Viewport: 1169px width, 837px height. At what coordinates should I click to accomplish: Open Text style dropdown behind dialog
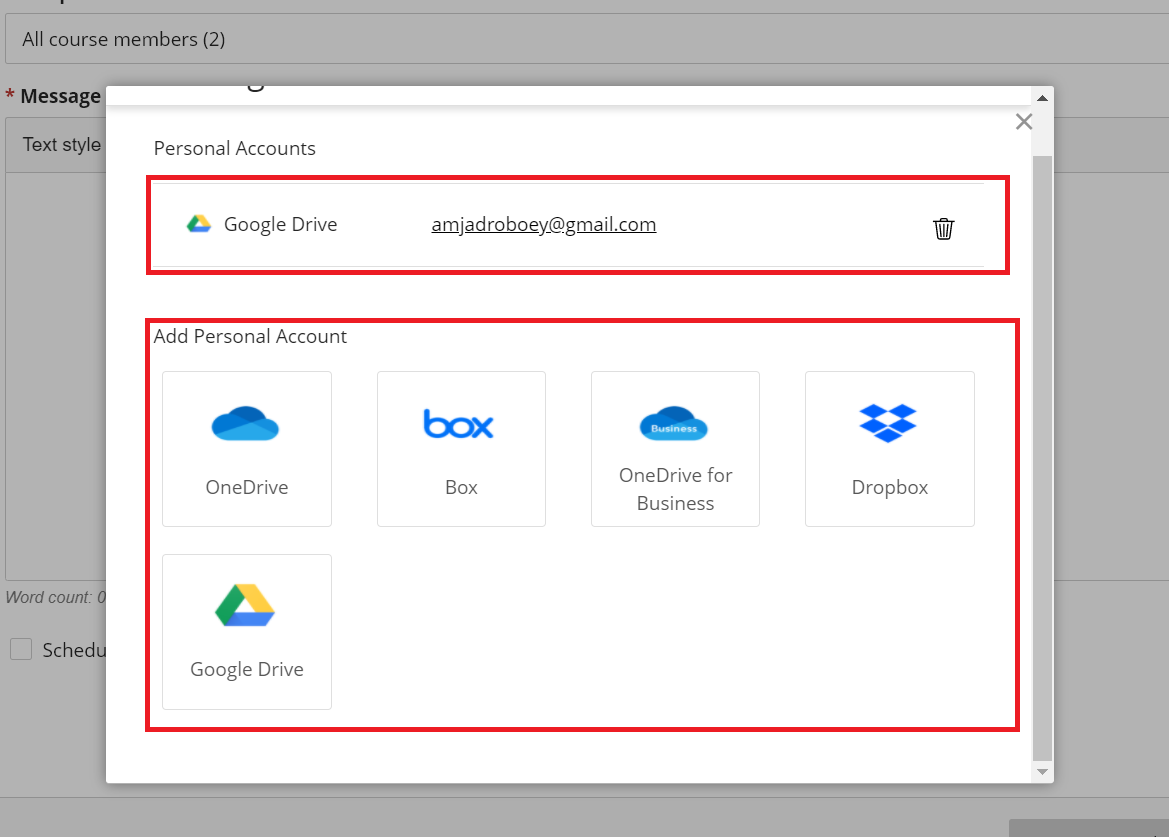61,145
